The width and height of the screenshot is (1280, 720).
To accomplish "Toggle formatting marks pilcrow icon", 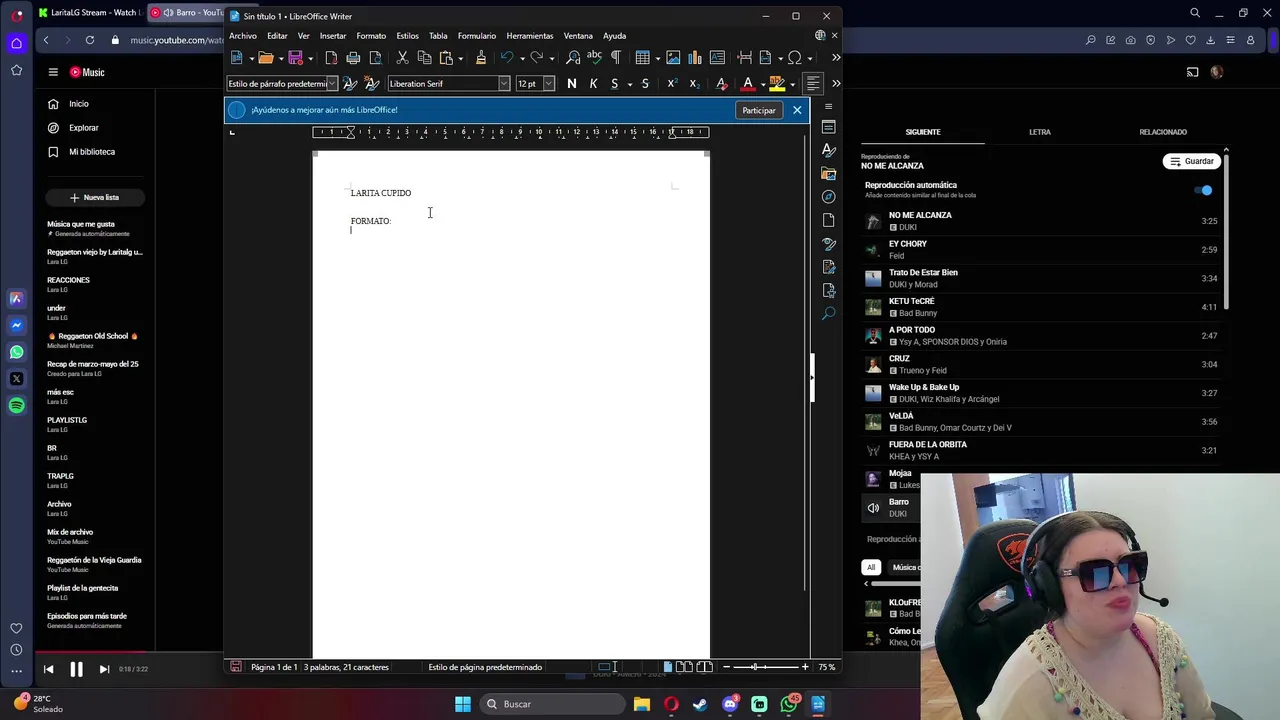I will click(x=615, y=58).
